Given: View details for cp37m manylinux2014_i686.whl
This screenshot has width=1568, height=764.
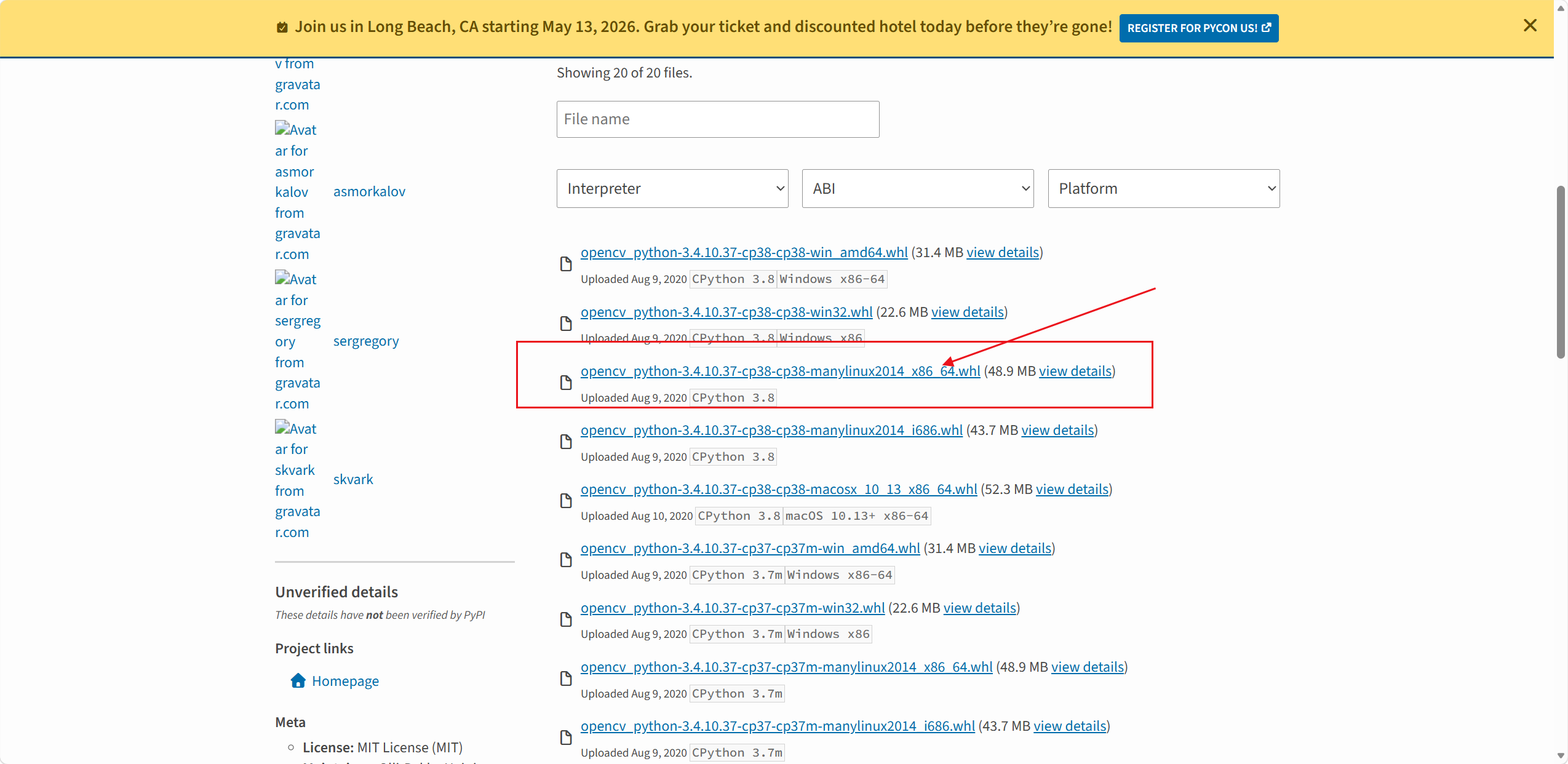Looking at the screenshot, I should [x=1070, y=726].
